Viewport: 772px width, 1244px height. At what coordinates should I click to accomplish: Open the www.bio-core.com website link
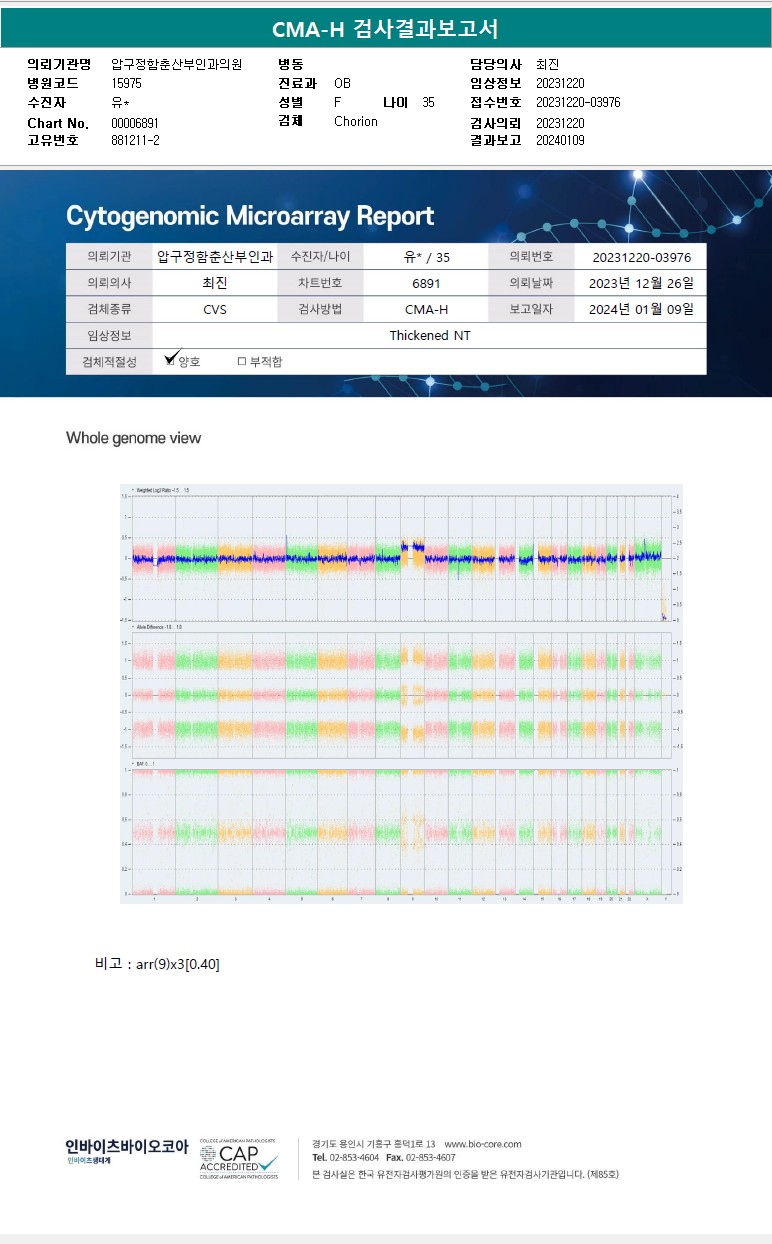pyautogui.click(x=483, y=1144)
